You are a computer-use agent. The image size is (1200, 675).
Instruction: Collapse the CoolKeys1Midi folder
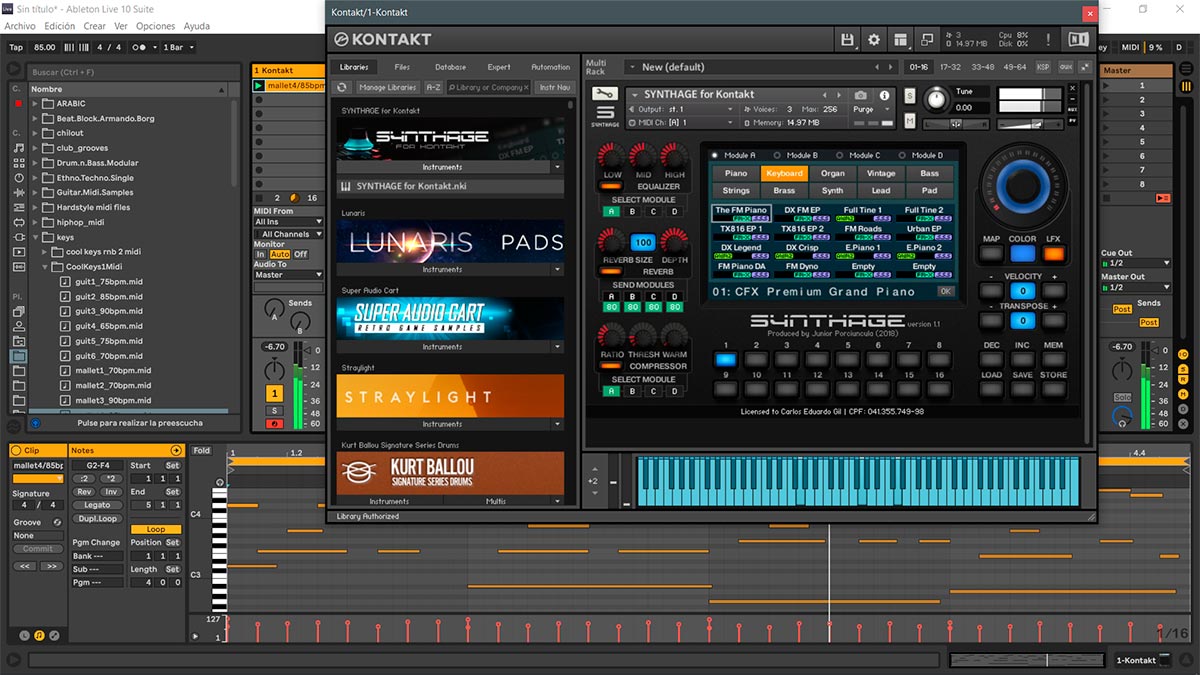[45, 267]
